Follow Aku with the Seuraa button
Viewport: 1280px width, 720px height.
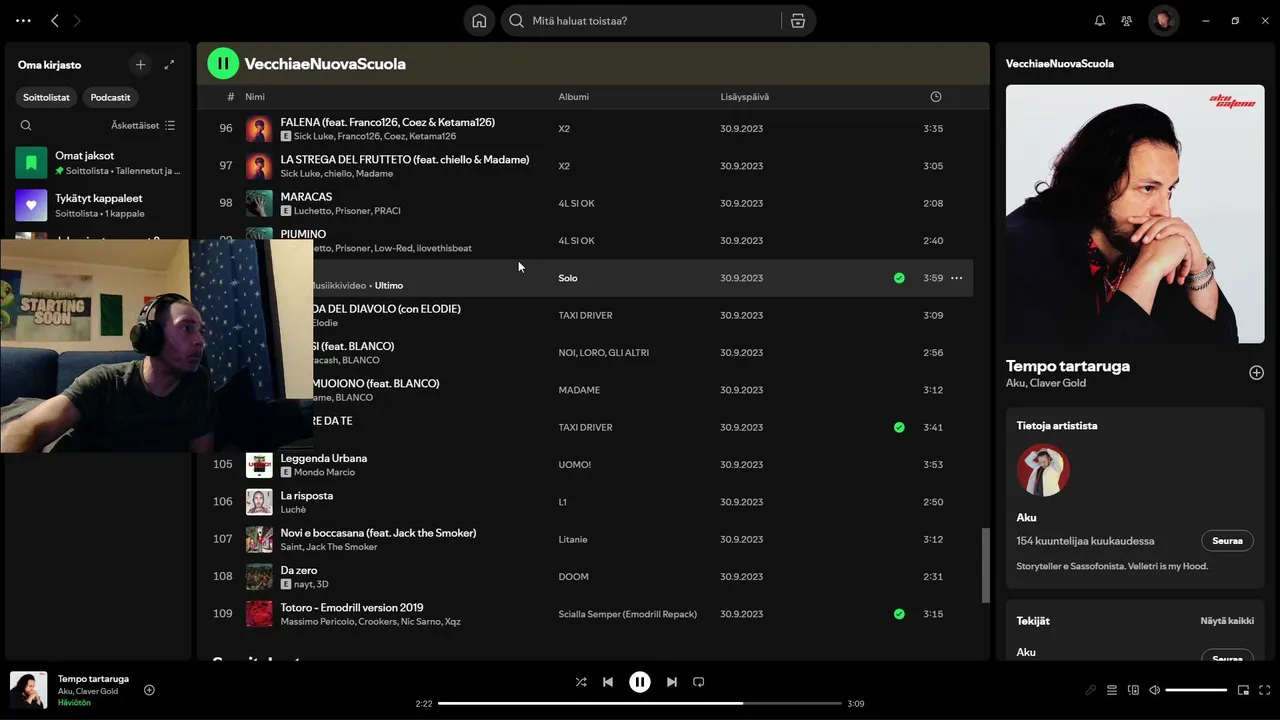click(x=1227, y=541)
